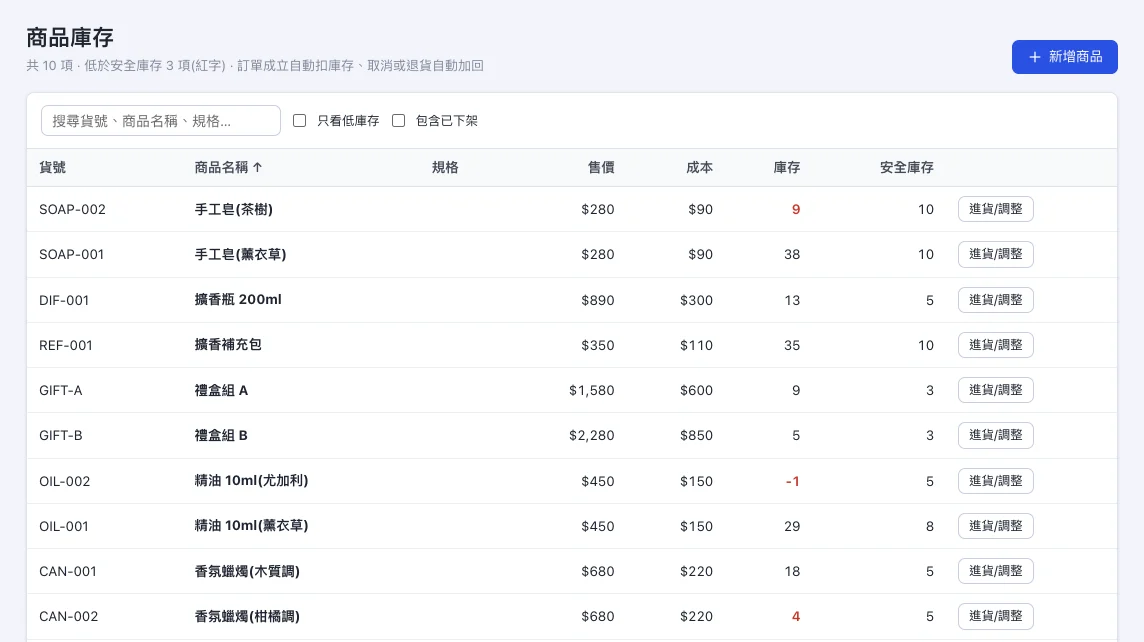Open 進貨/調整 for CAN-002
Image resolution: width=1144 pixels, height=642 pixels.
point(995,616)
